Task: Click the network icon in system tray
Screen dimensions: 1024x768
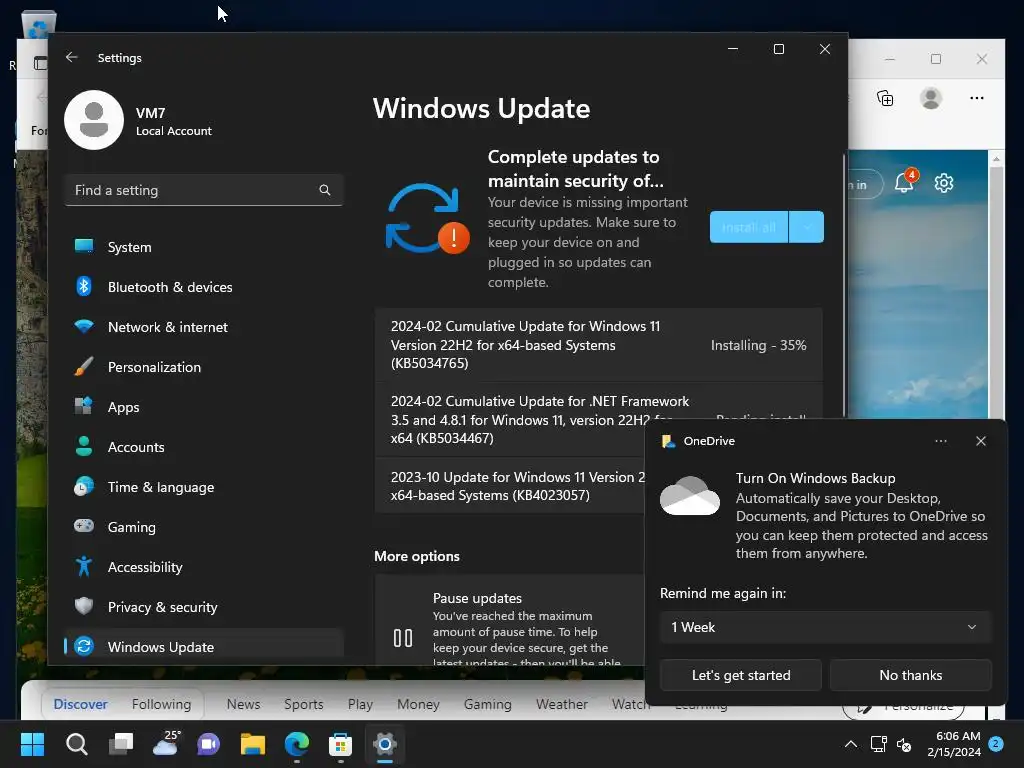Action: pos(878,744)
